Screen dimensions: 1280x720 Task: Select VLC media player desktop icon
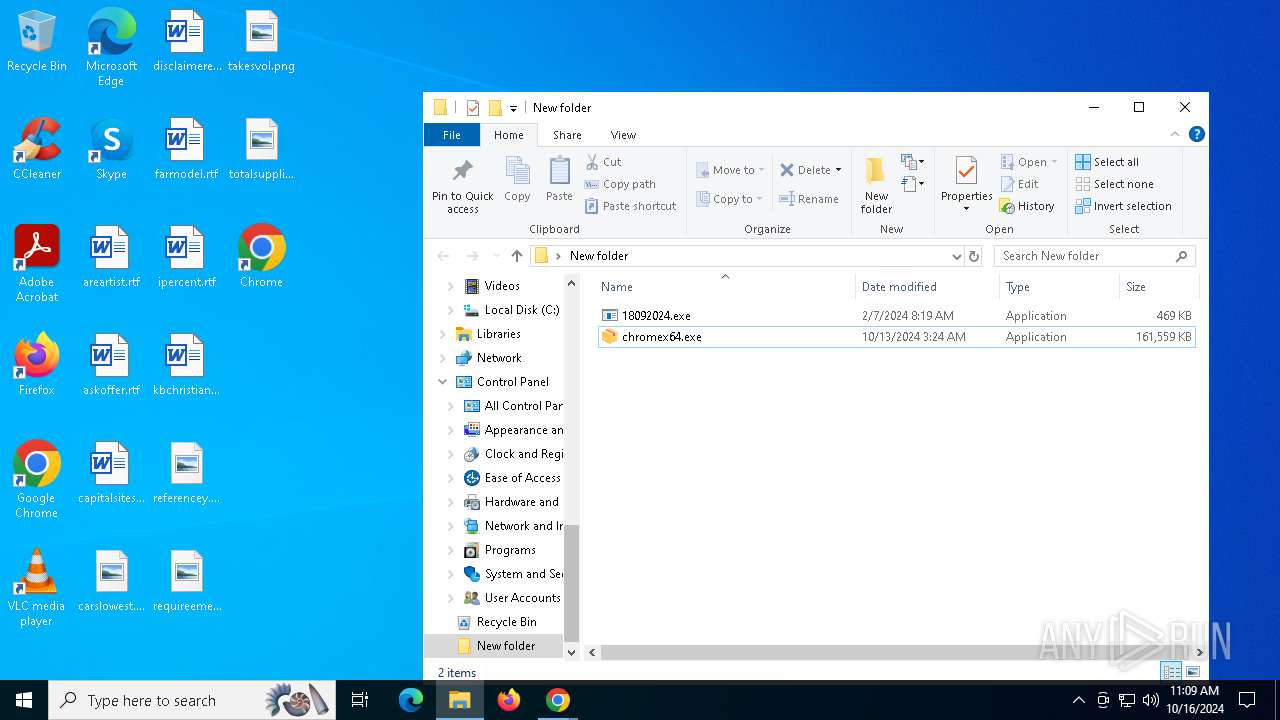click(x=36, y=588)
